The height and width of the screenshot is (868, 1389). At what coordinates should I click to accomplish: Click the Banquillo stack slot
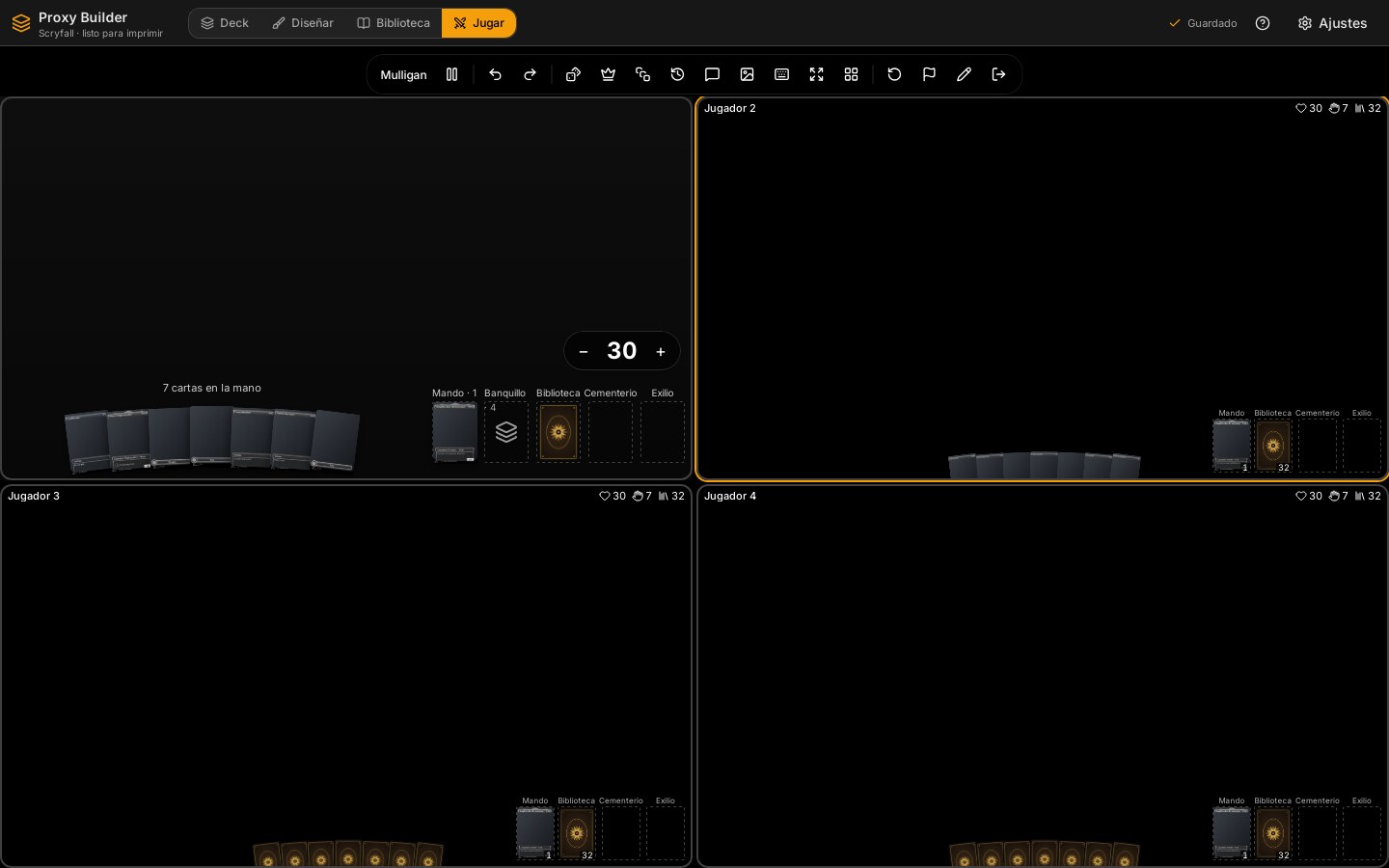pos(506,432)
